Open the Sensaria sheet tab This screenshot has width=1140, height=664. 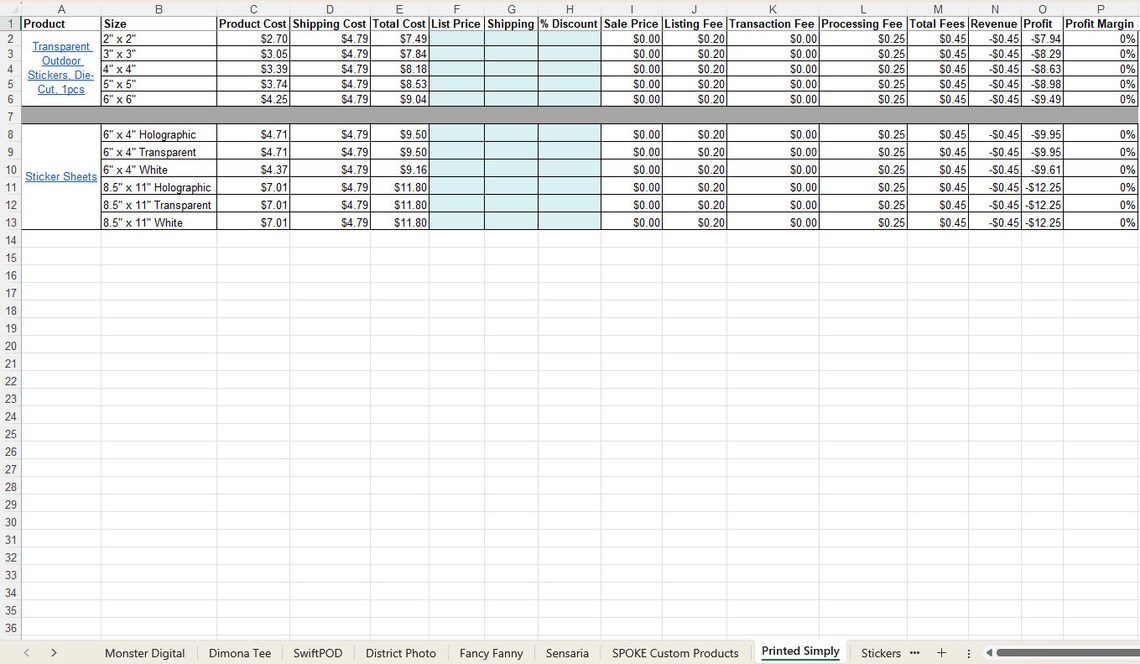567,652
